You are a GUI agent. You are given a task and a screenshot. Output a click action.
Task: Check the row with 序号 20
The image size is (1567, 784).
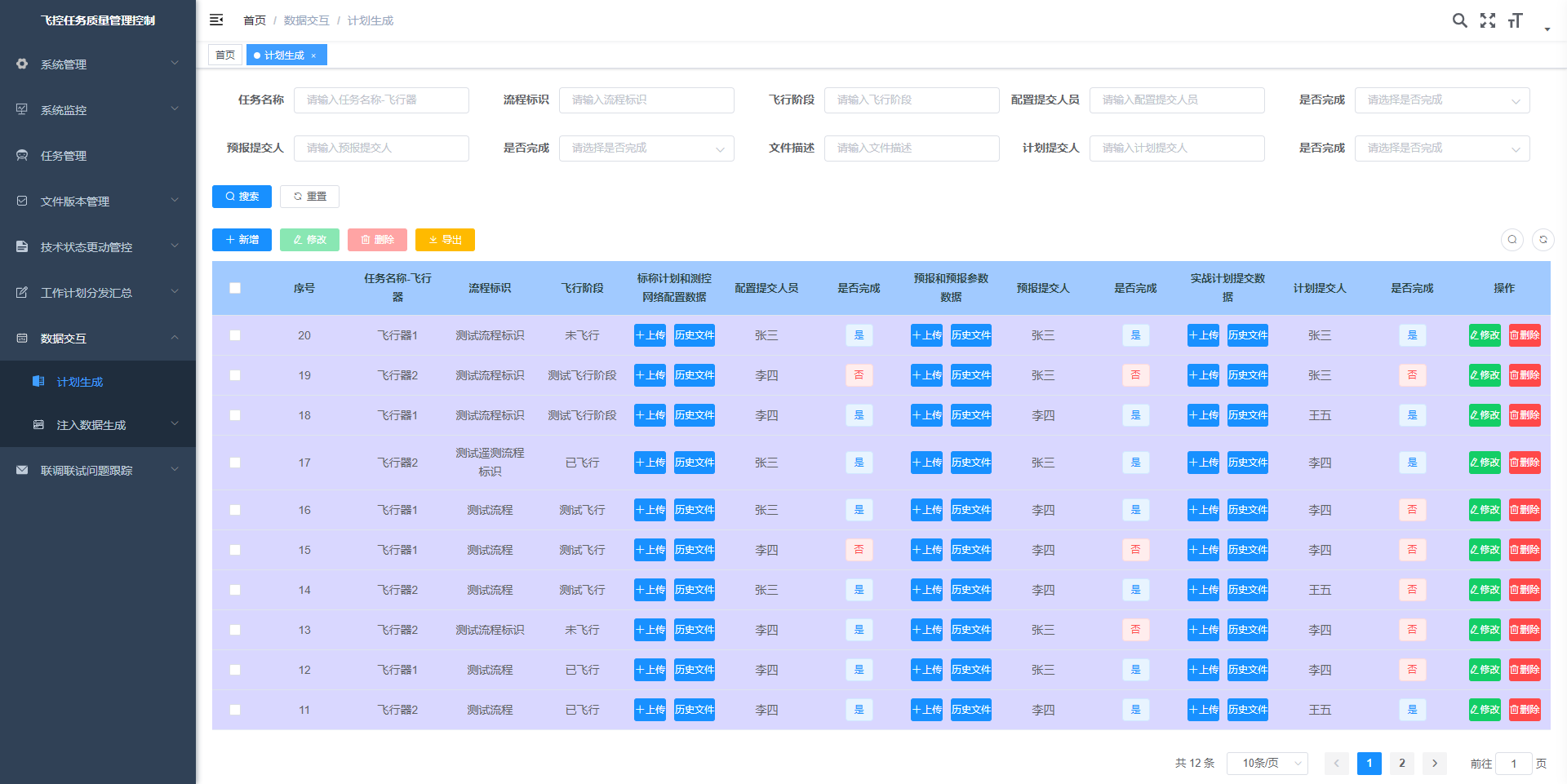click(x=235, y=335)
